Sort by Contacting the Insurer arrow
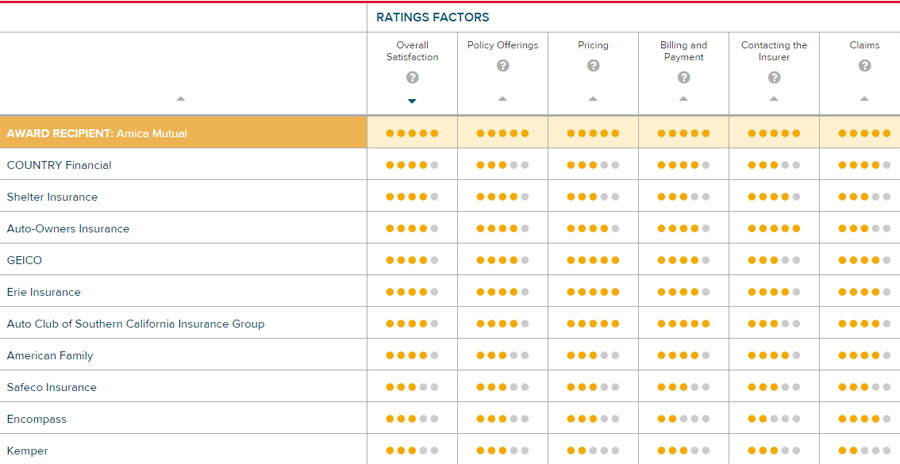The image size is (900, 464). point(774,99)
